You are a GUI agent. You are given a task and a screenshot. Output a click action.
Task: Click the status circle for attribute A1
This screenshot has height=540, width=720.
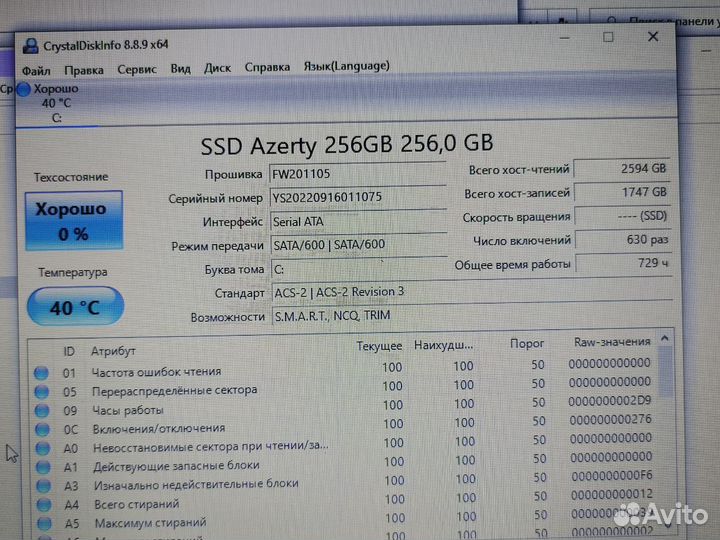pyautogui.click(x=44, y=467)
